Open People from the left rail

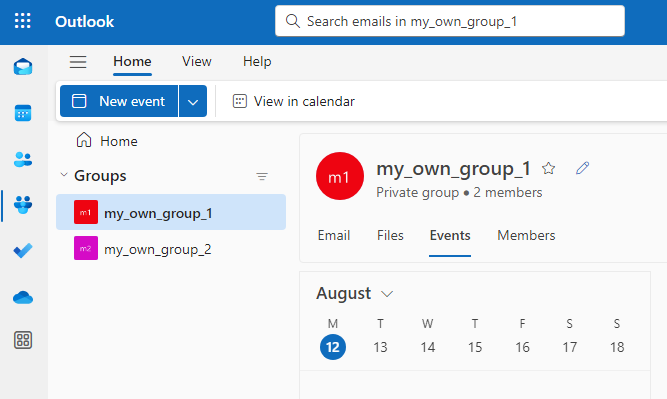point(23,160)
